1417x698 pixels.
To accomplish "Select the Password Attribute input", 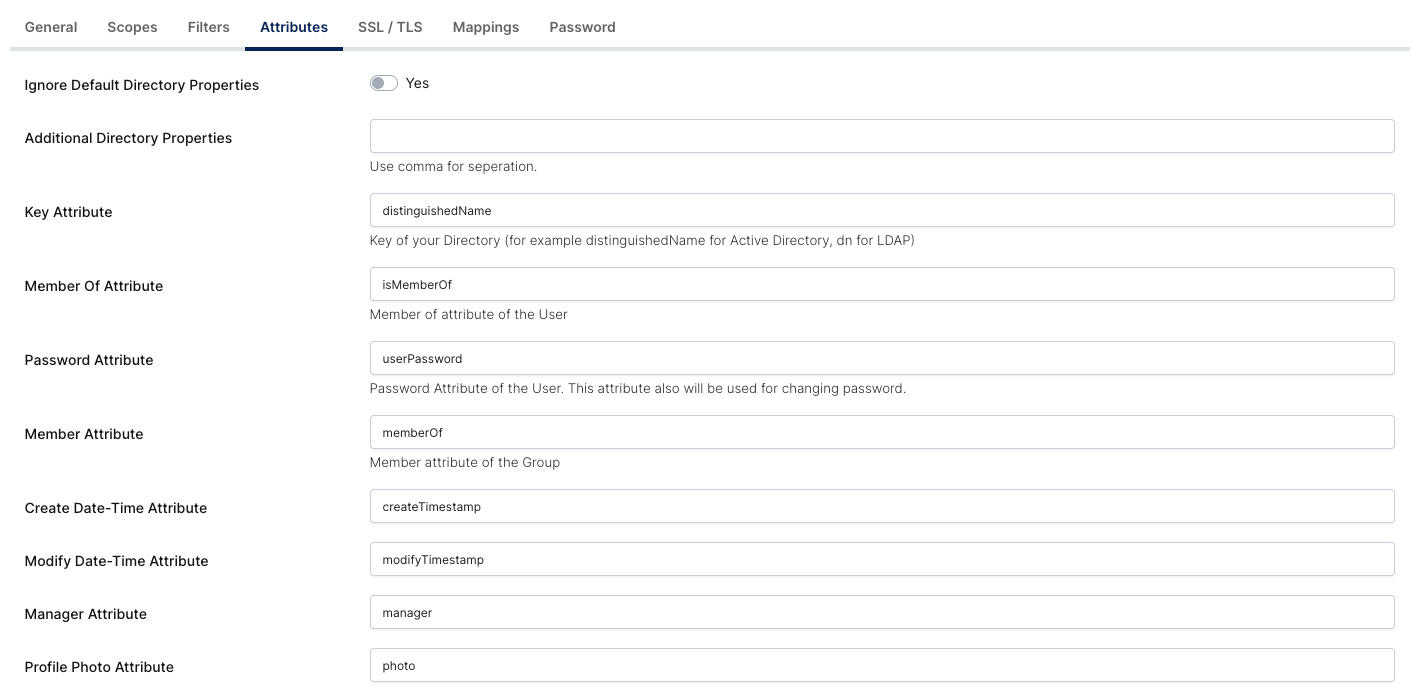I will pos(881,359).
